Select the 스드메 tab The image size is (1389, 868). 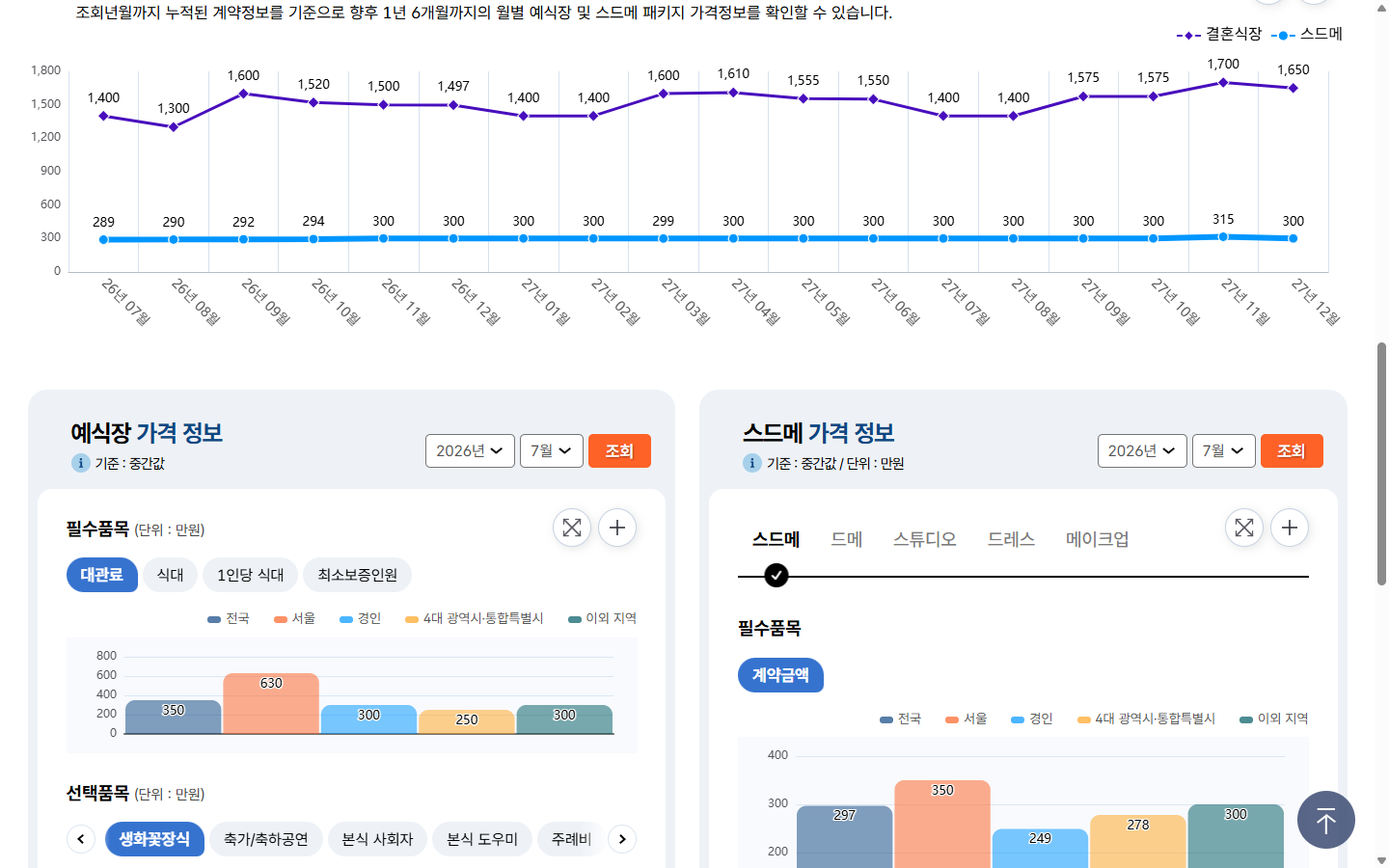[776, 539]
